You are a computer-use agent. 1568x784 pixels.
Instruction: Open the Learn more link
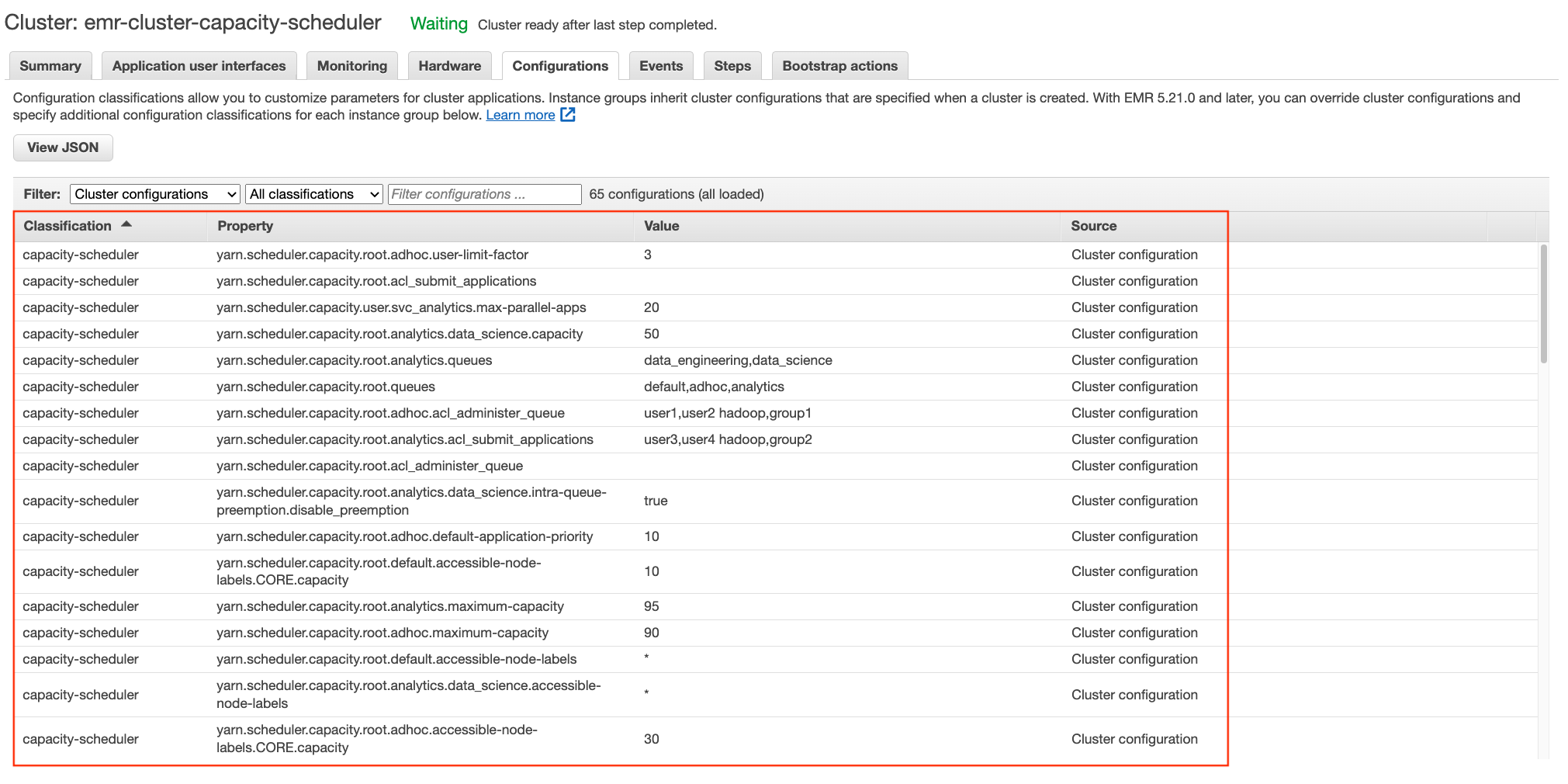520,114
